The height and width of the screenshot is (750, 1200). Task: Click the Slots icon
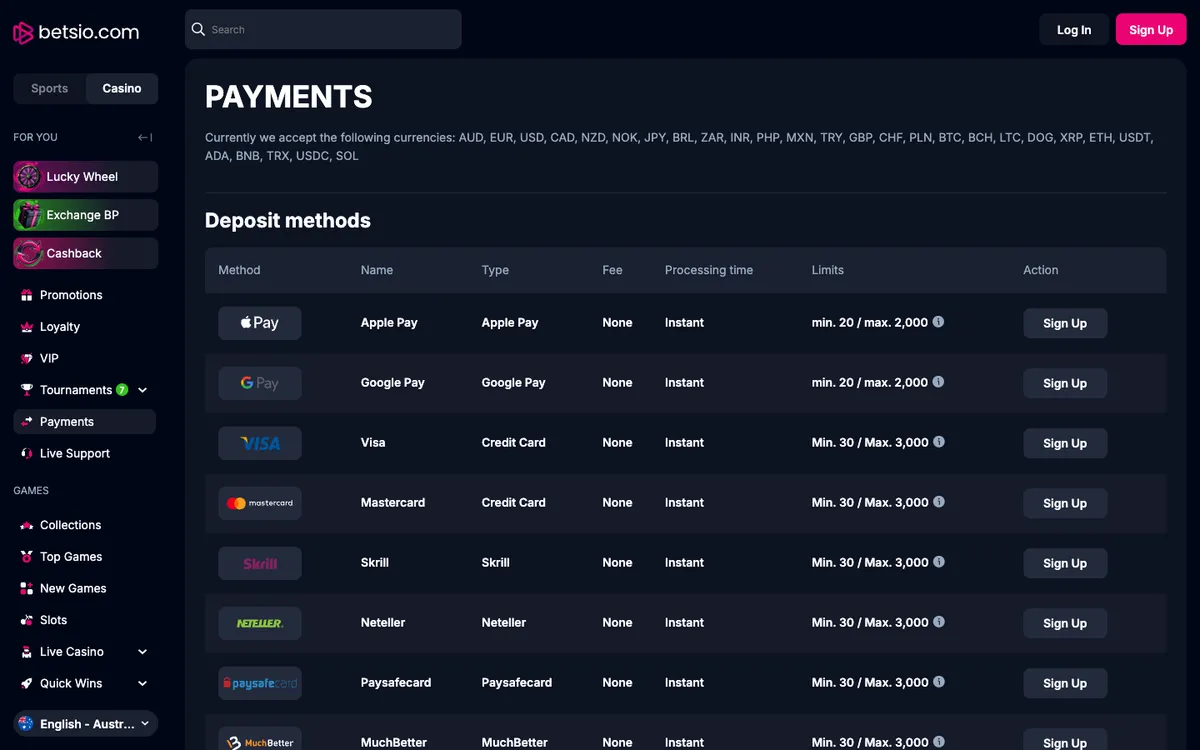pyautogui.click(x=27, y=620)
